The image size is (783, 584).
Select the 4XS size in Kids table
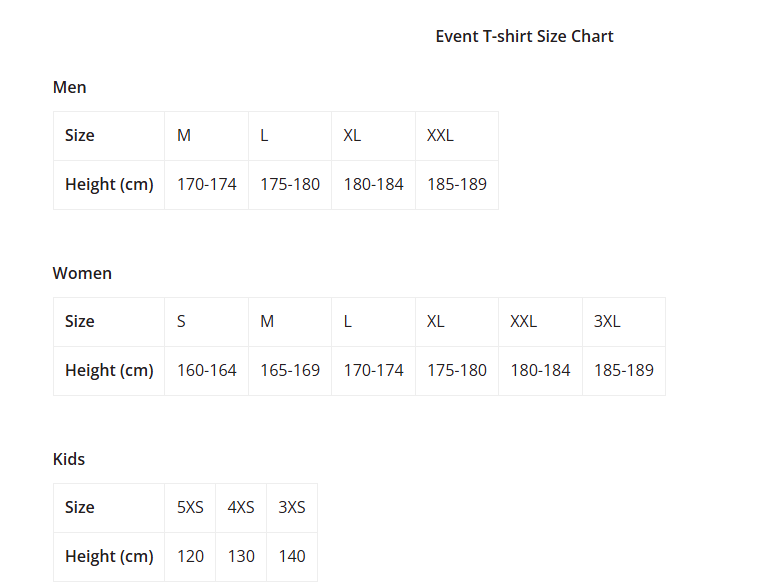click(241, 507)
